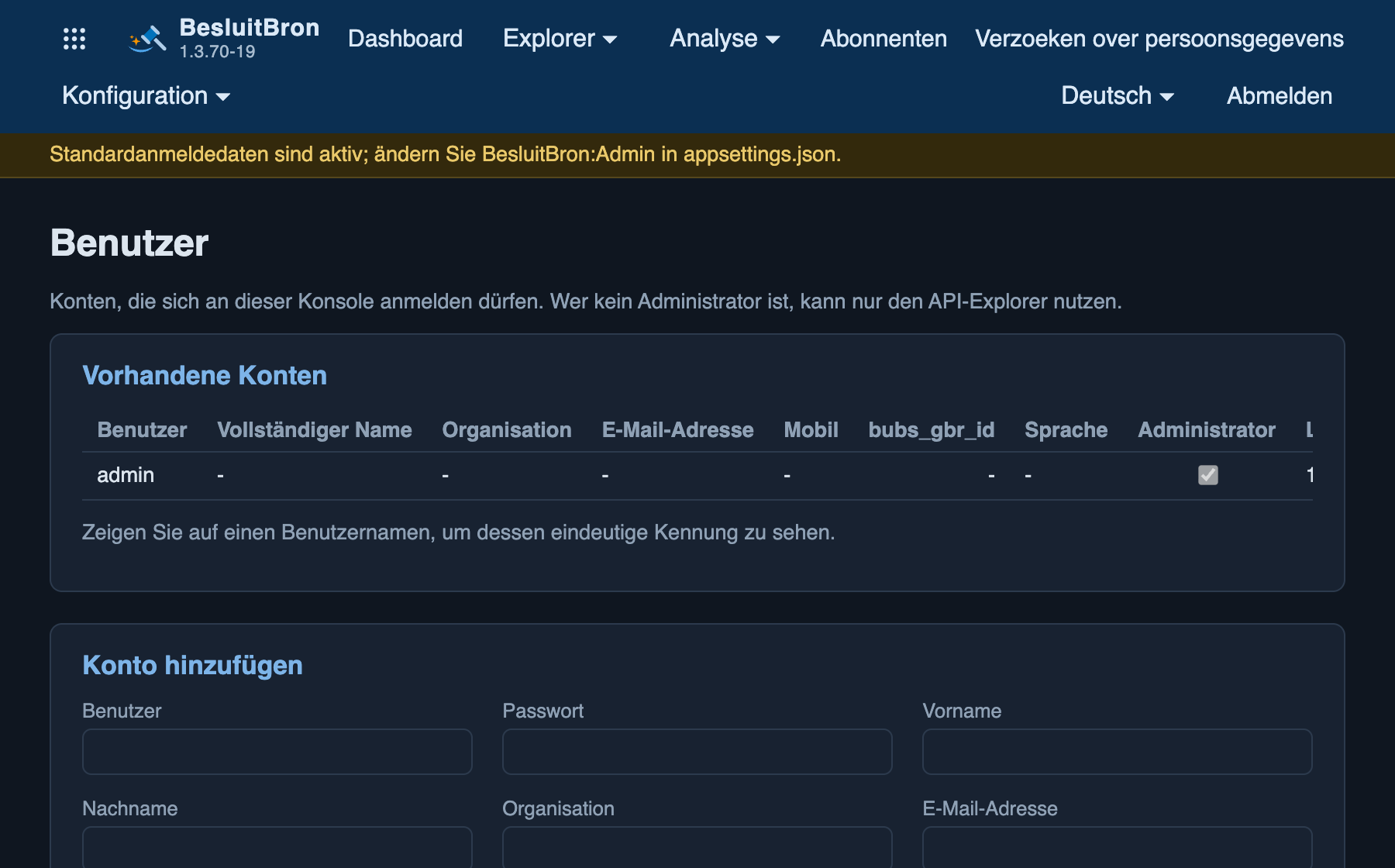The image size is (1395, 868).
Task: Open Verzoeken over persoonsgegevens
Action: (1159, 39)
